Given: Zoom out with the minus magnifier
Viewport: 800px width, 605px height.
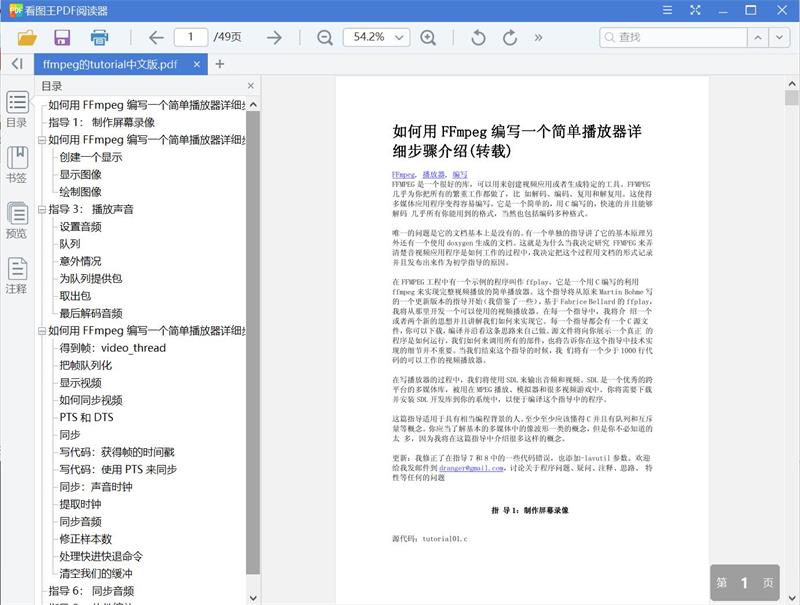Looking at the screenshot, I should 324,37.
